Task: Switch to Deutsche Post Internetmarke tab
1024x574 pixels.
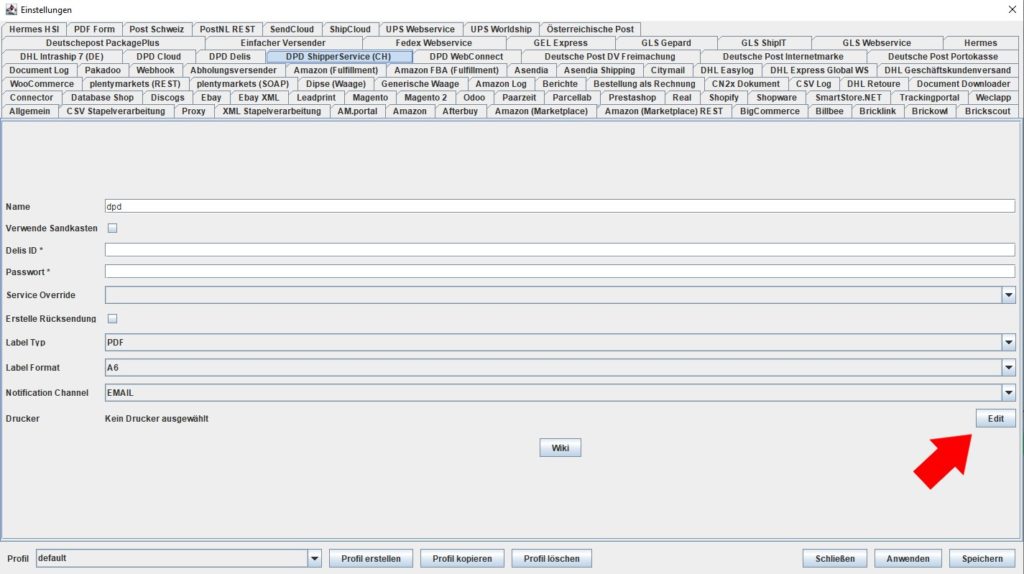Action: click(783, 56)
